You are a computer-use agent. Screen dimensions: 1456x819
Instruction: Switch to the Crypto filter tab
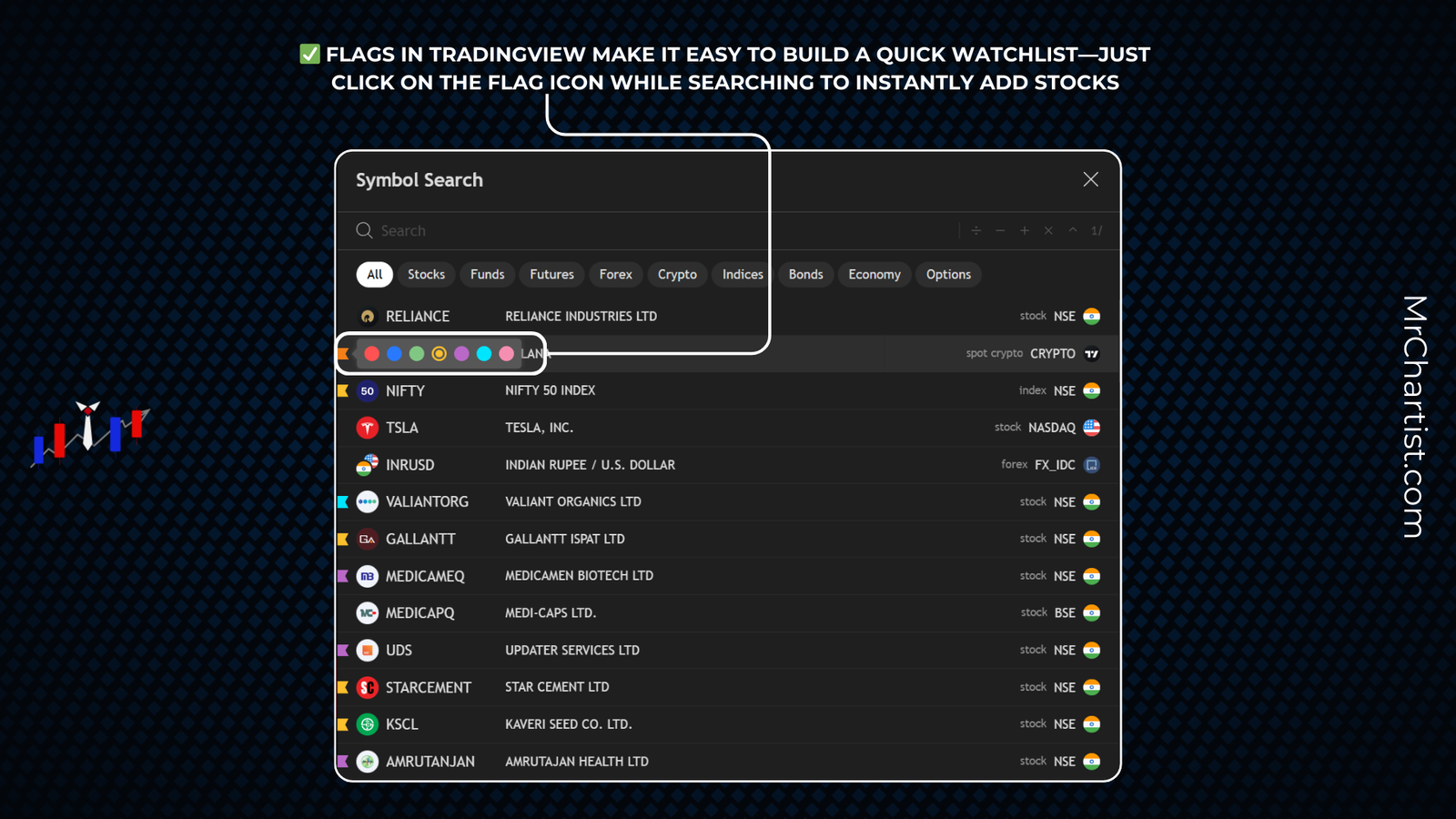[677, 275]
